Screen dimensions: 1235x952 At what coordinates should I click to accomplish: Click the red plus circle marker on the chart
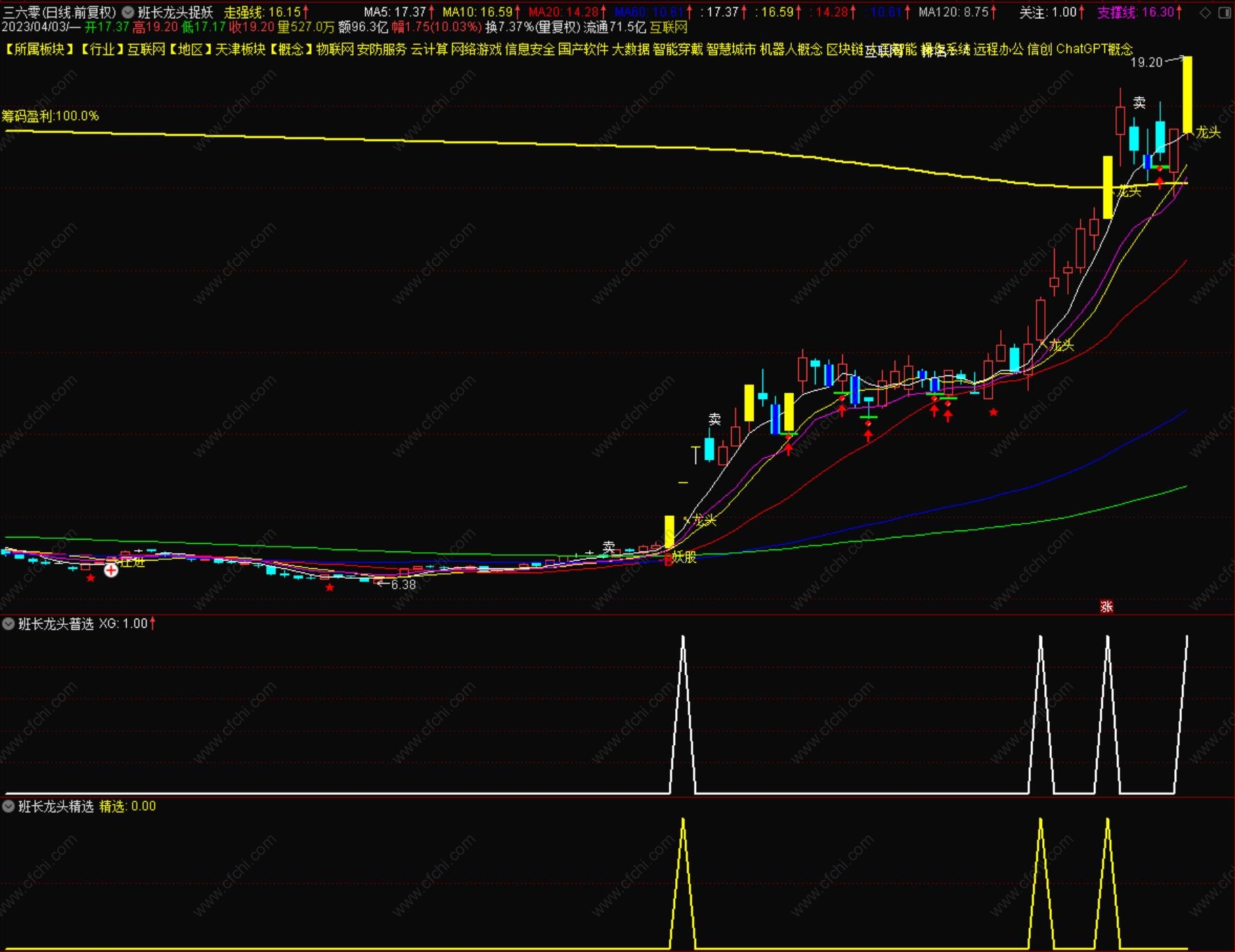click(x=111, y=570)
